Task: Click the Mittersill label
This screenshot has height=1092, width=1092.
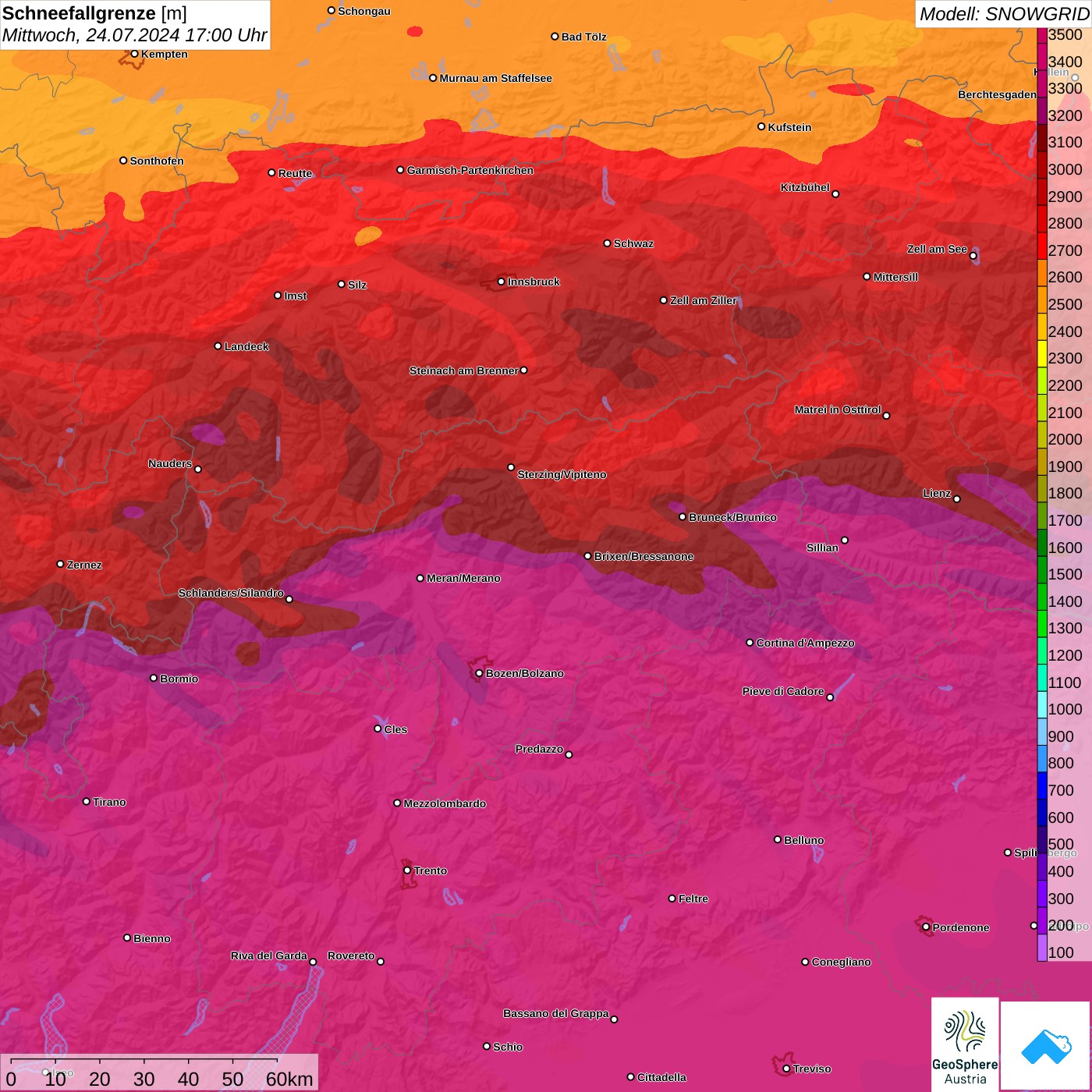Action: click(895, 277)
